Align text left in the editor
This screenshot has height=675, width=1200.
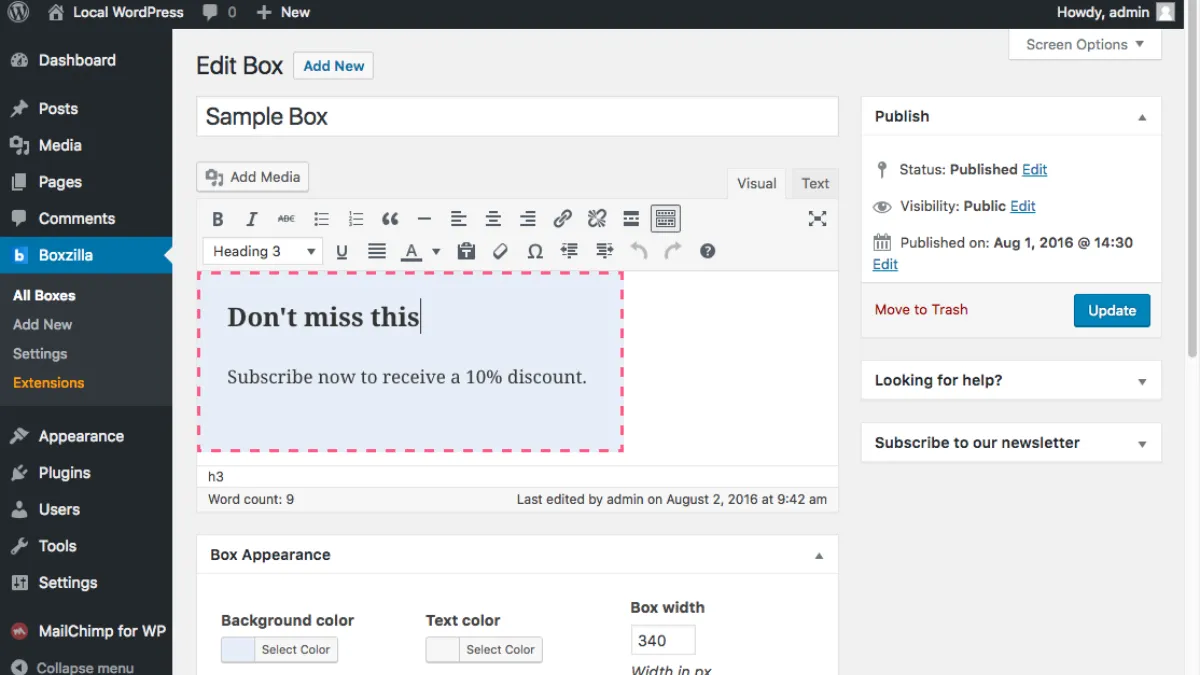pyautogui.click(x=459, y=219)
